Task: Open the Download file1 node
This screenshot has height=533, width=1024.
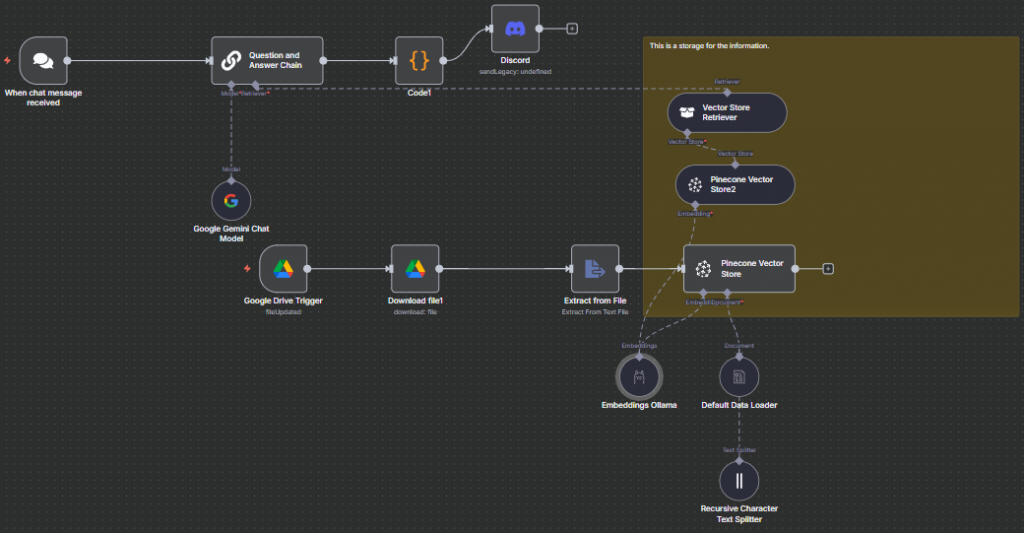Action: point(415,269)
